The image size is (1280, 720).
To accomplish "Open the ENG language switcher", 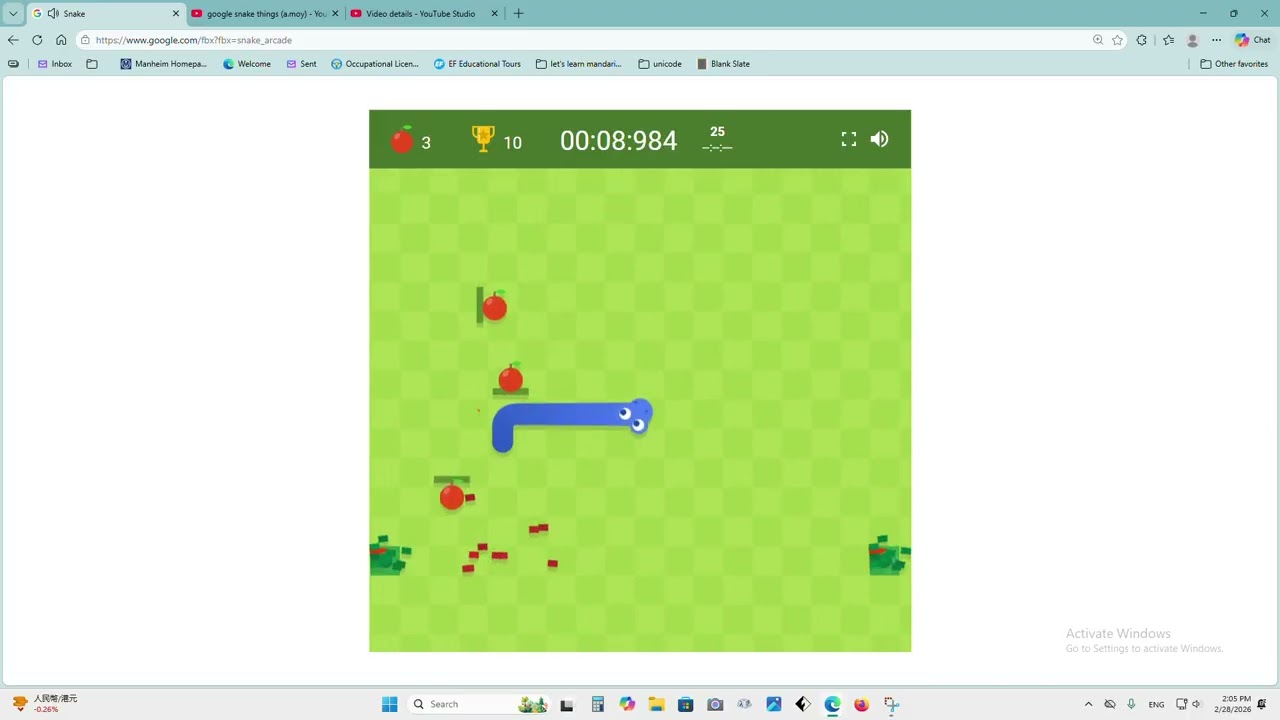I will (x=1156, y=704).
